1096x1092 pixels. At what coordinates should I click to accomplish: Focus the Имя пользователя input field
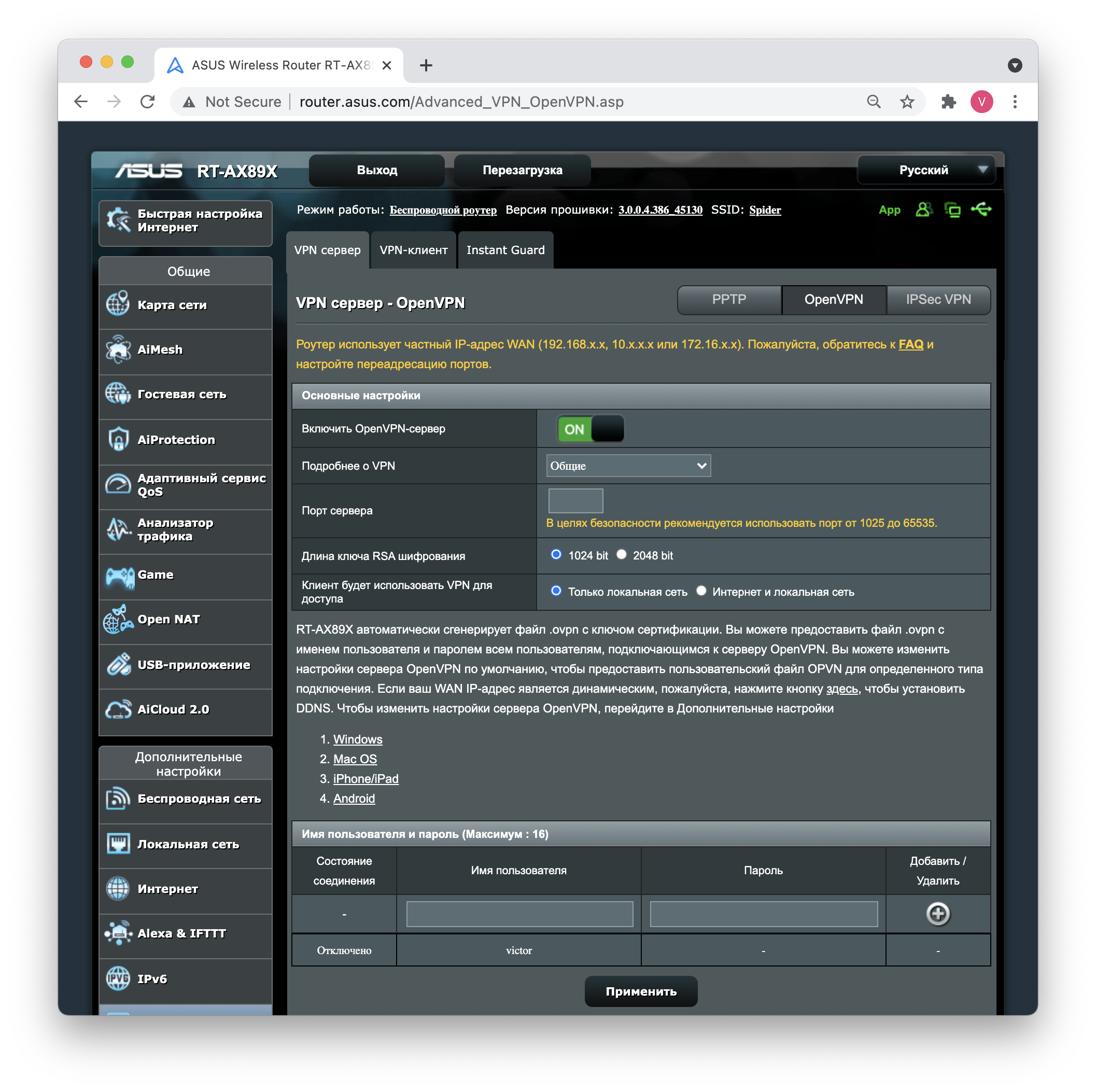pyautogui.click(x=519, y=914)
